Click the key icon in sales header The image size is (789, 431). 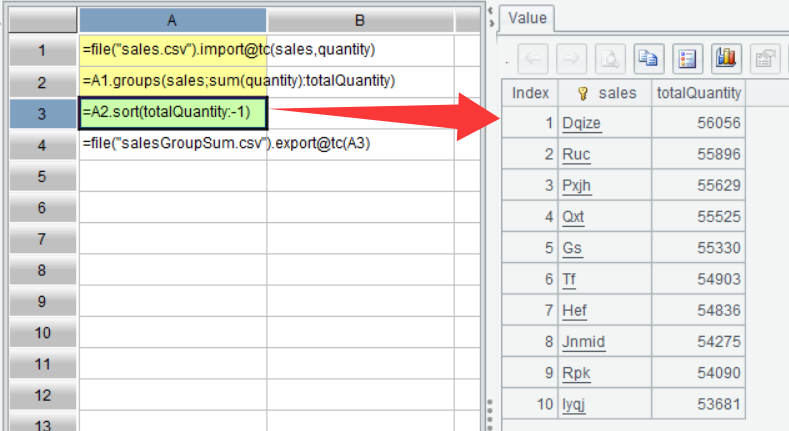[x=583, y=93]
